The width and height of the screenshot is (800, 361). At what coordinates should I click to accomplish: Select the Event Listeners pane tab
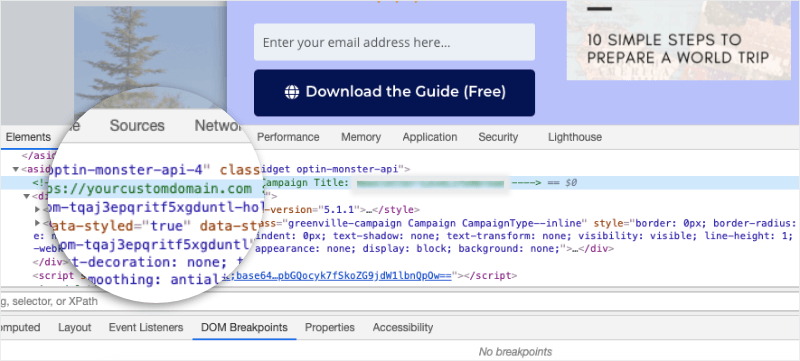(x=145, y=327)
